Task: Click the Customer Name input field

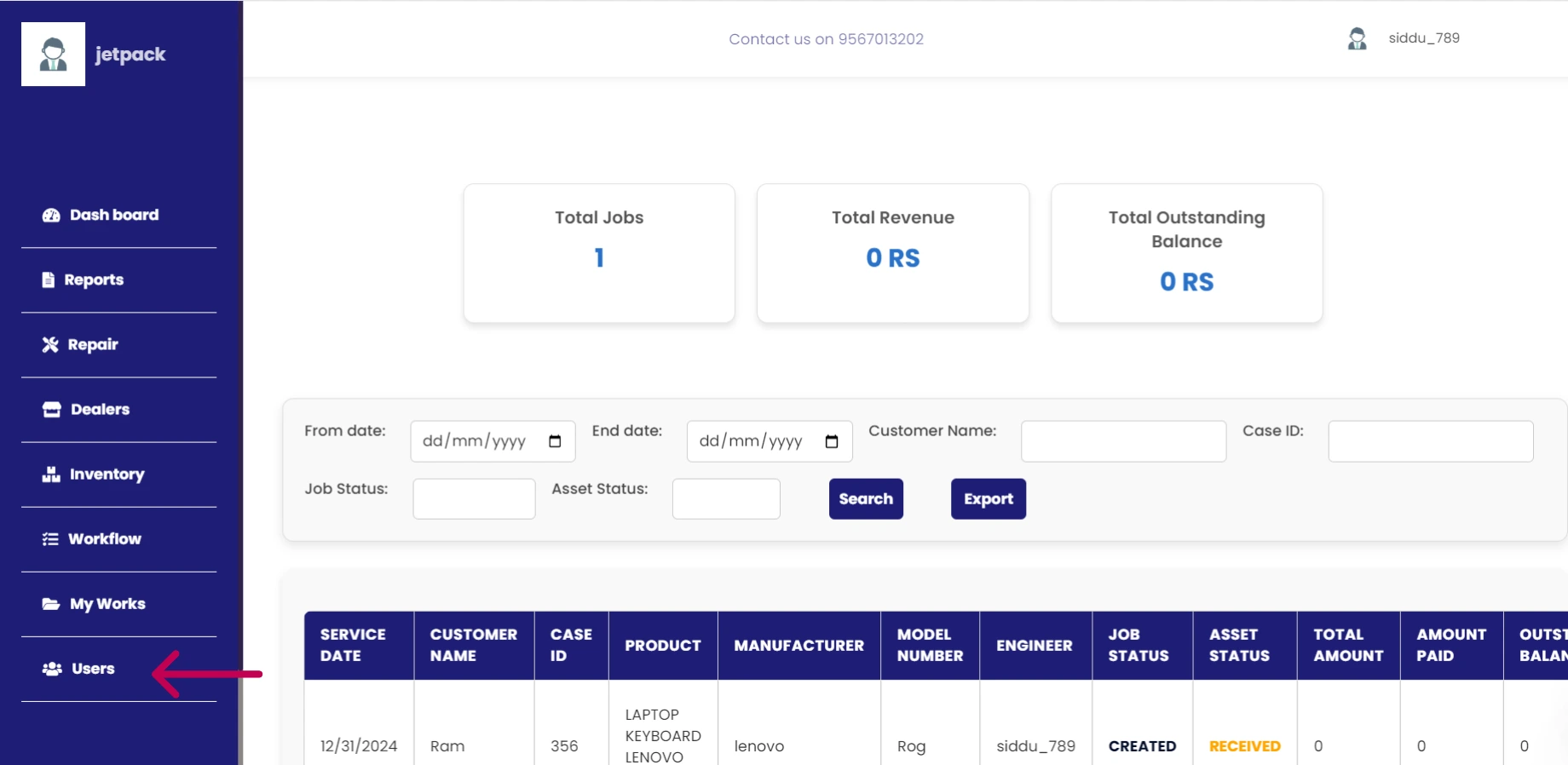Action: click(x=1123, y=441)
